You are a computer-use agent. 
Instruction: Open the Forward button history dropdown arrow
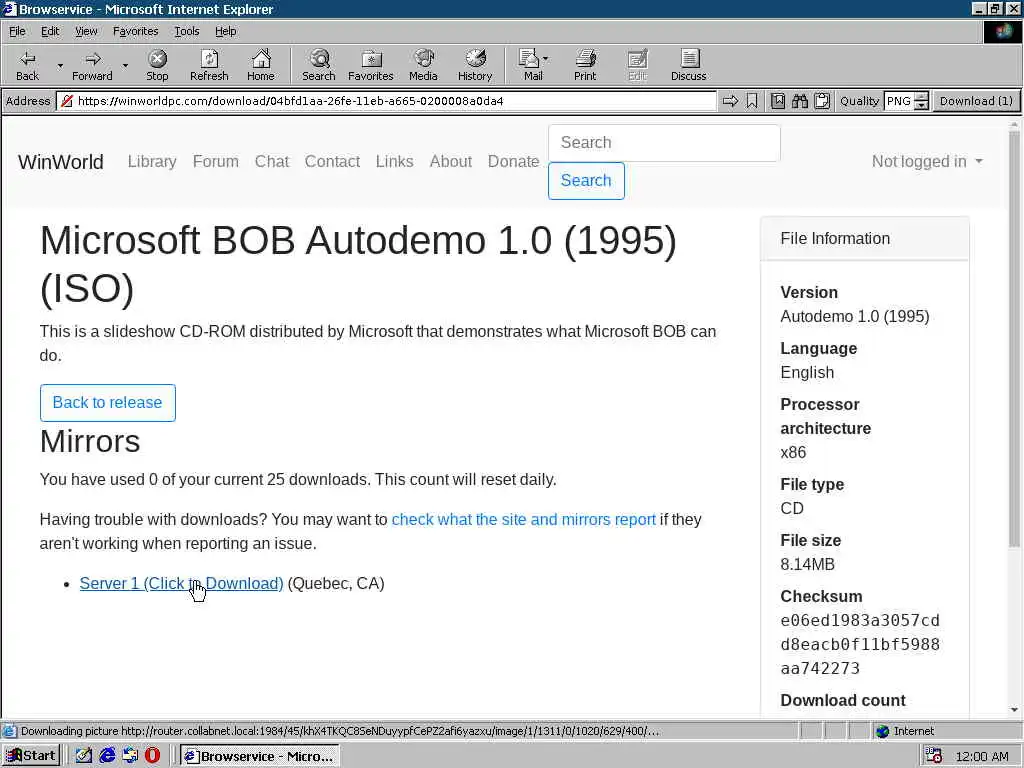tap(125, 65)
